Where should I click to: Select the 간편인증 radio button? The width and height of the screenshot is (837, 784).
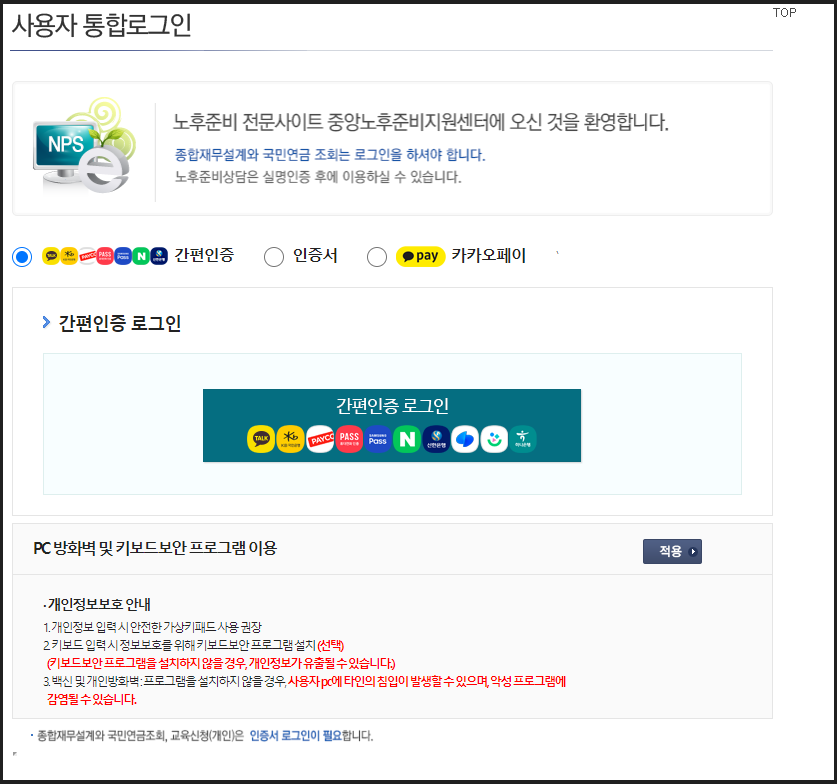click(21, 256)
